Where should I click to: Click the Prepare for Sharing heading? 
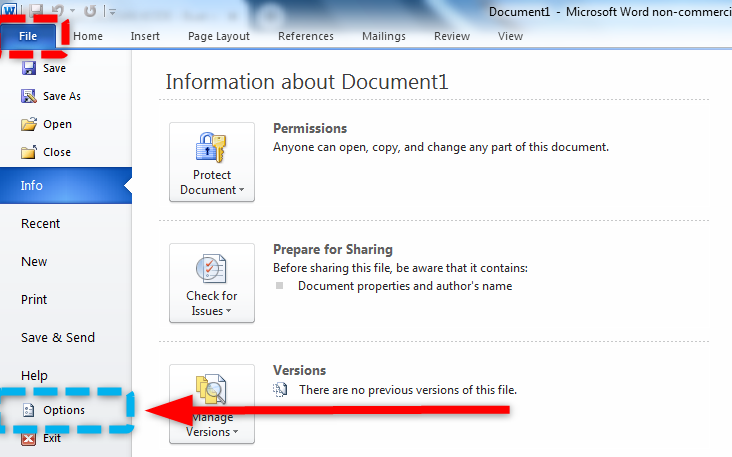pyautogui.click(x=333, y=249)
